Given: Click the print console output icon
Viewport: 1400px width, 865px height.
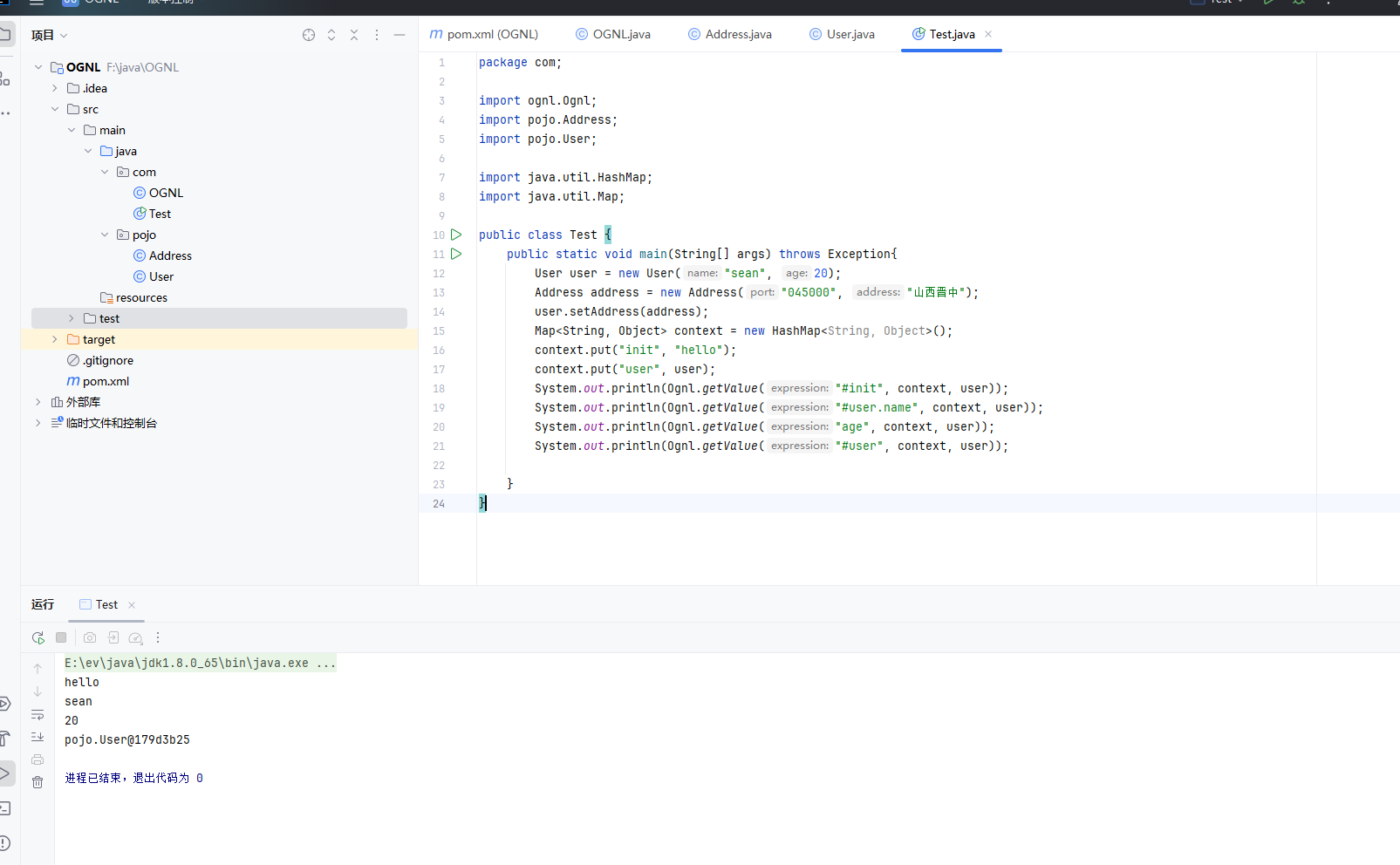Looking at the screenshot, I should coord(38,759).
